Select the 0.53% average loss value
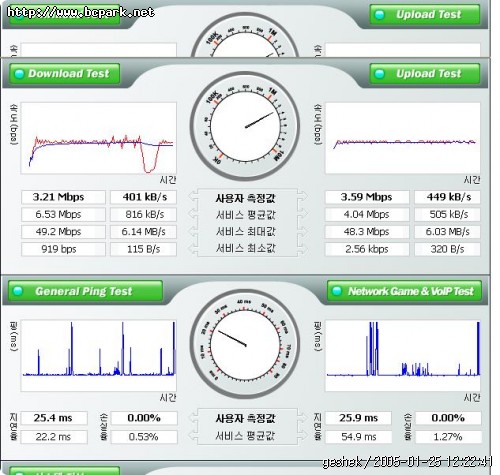The height and width of the screenshot is (475, 500). pyautogui.click(x=144, y=437)
